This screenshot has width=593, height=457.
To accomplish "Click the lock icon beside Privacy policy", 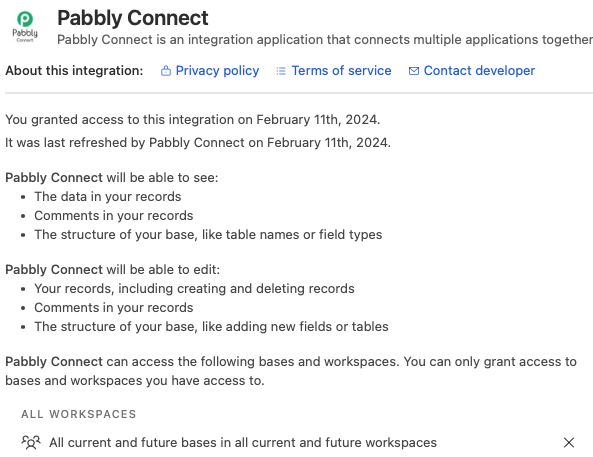I will click(x=166, y=71).
